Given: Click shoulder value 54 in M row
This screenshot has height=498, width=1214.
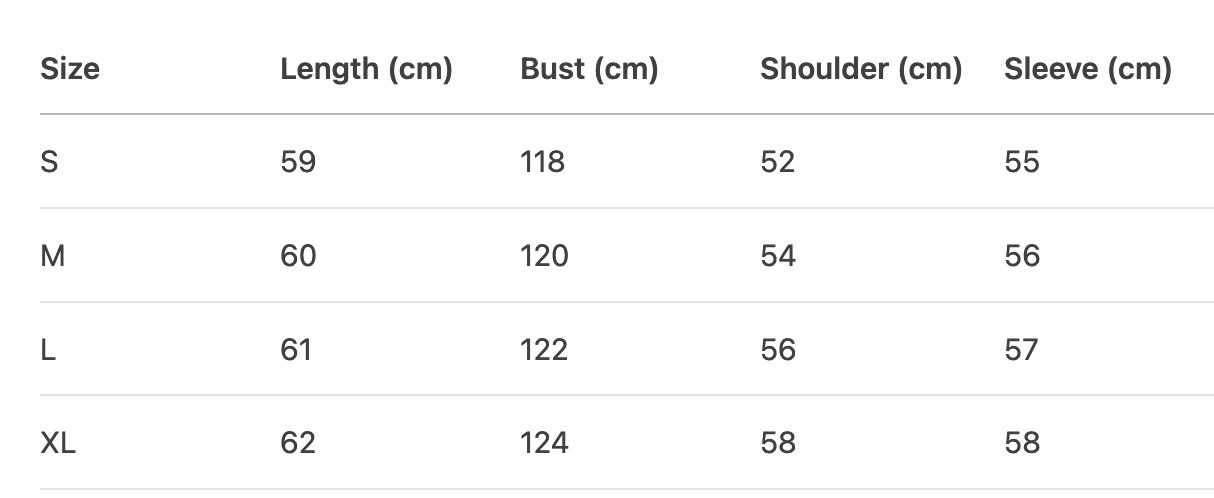Looking at the screenshot, I should [778, 256].
